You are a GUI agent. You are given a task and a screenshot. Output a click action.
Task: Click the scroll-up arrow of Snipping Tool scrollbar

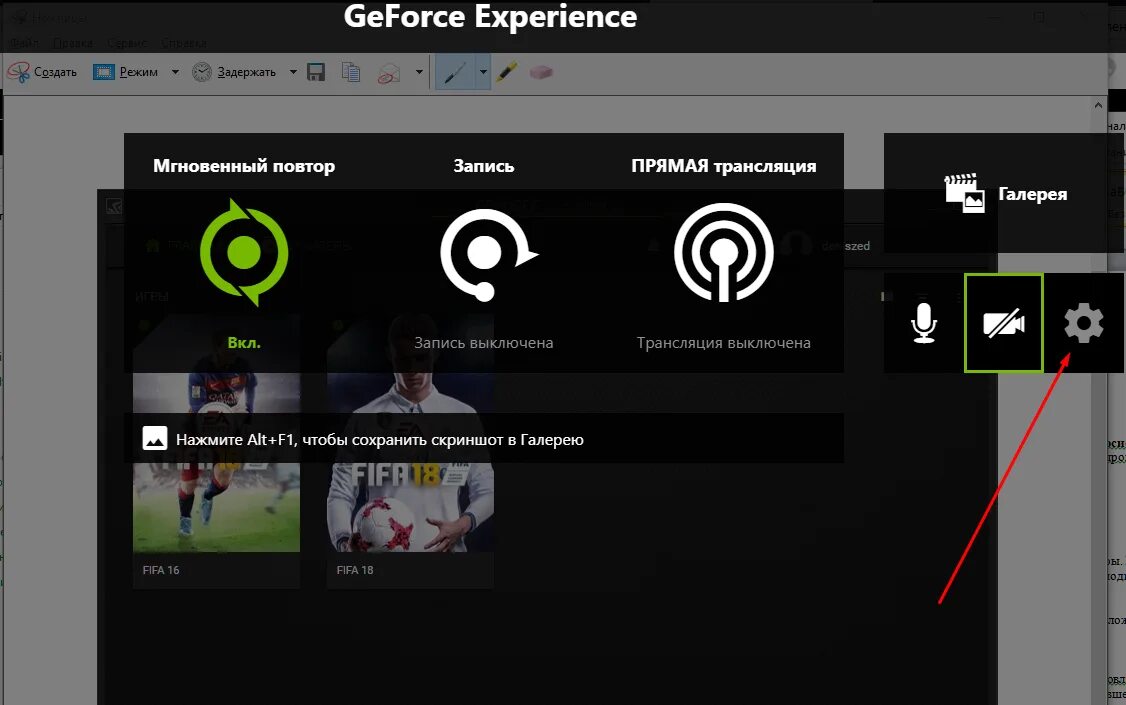click(1098, 106)
